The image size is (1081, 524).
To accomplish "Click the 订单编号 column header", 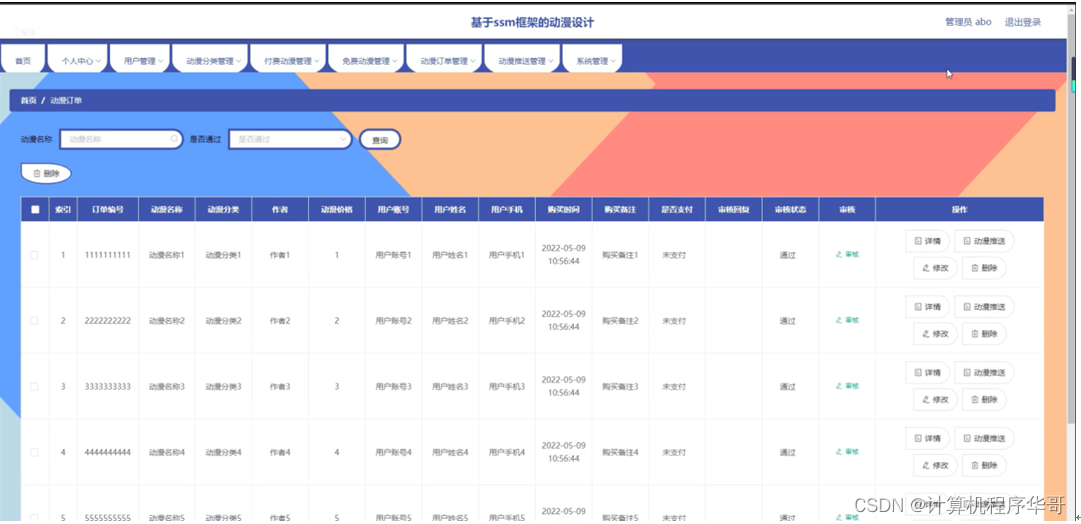I will pyautogui.click(x=108, y=210).
